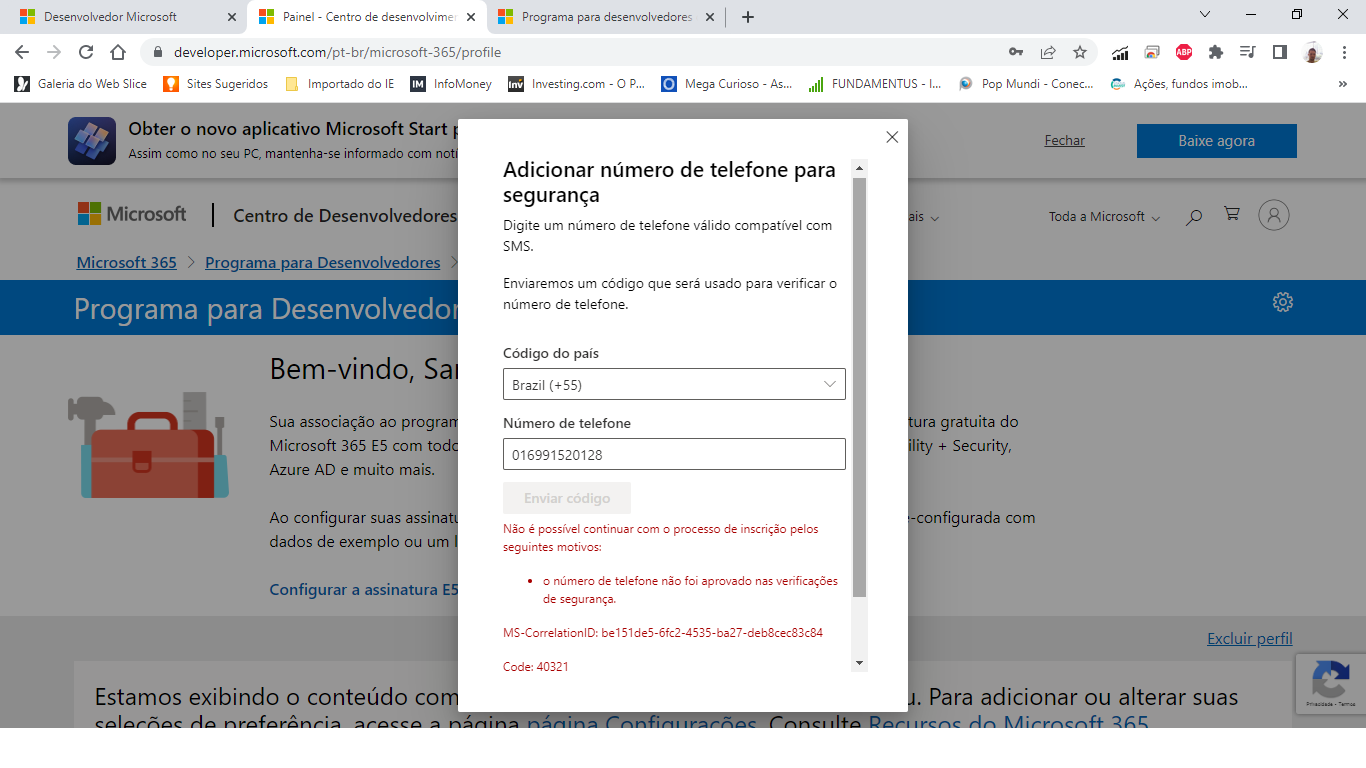Viewport: 1366px width, 768px height.
Task: Click the browser back arrow
Action: click(22, 52)
